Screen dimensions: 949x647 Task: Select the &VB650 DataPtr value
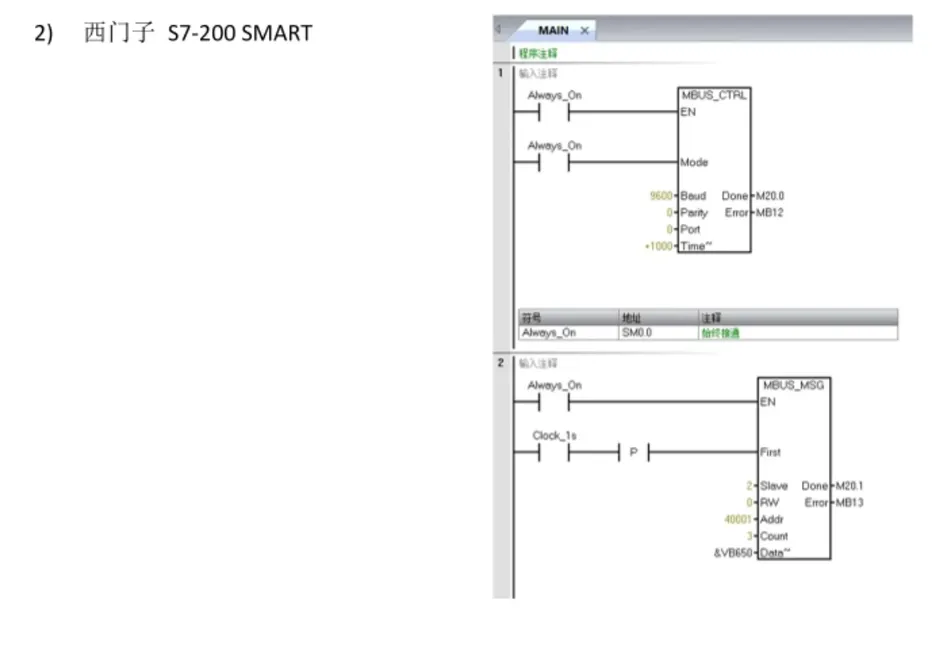[734, 553]
